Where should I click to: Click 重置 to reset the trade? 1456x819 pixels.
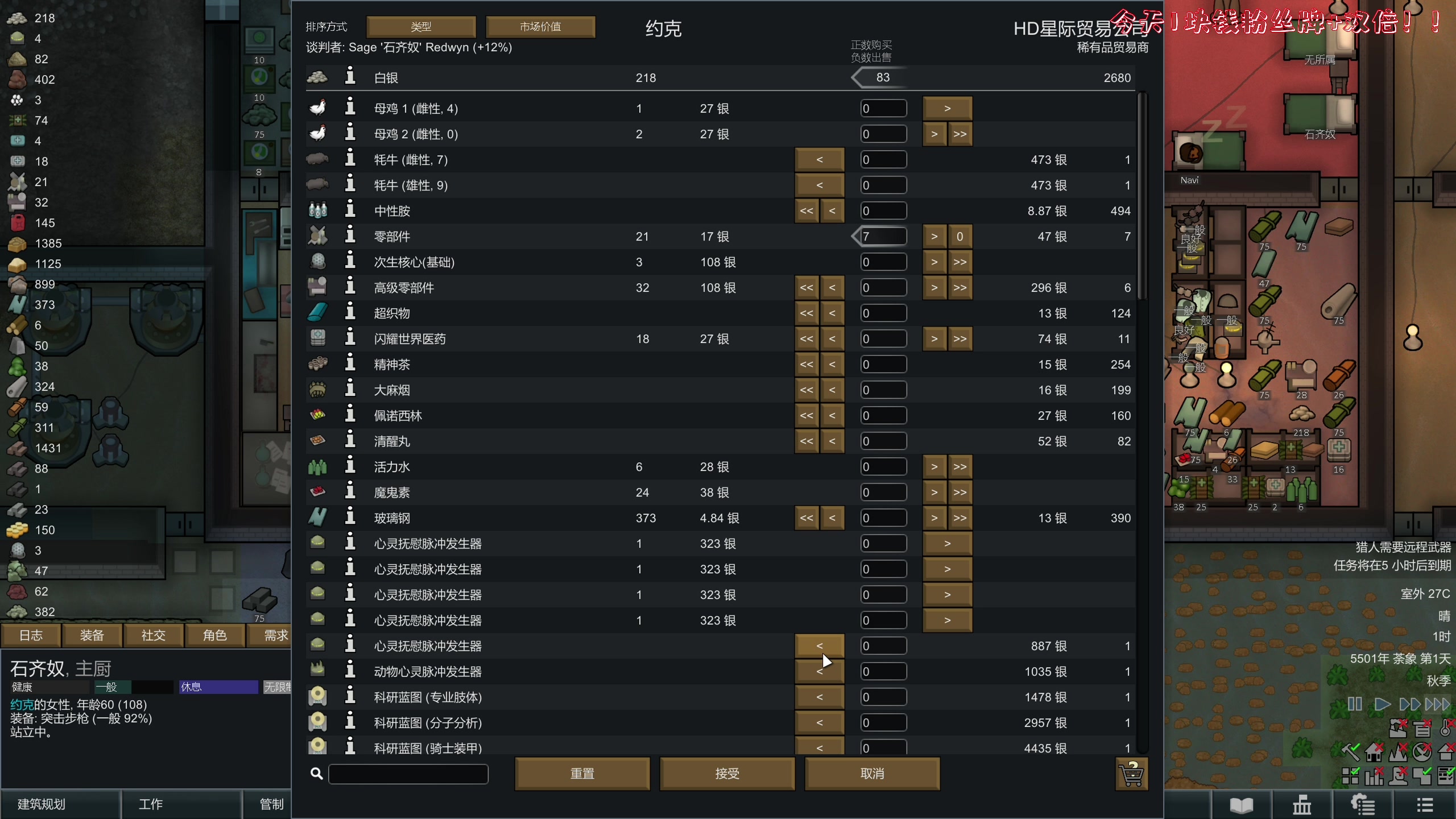coord(582,773)
